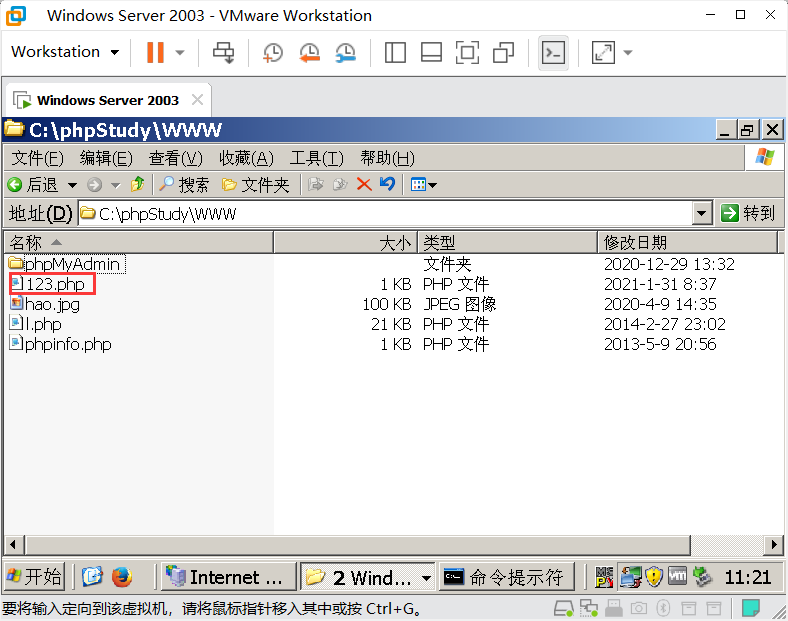Click the VMware Tools tray icon
The height and width of the screenshot is (621, 788).
(677, 576)
